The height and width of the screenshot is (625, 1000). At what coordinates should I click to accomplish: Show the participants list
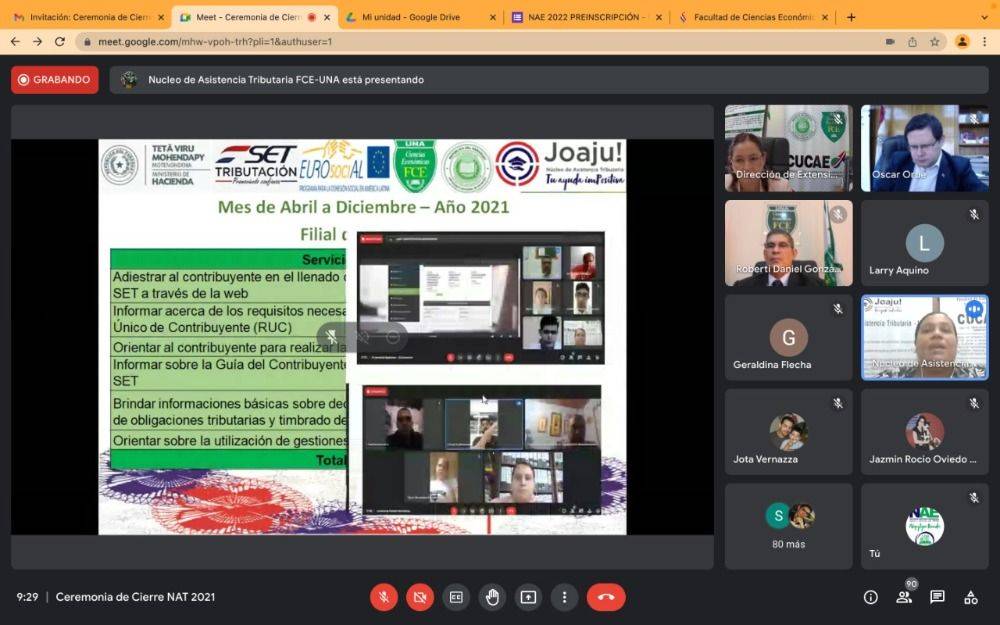coord(904,597)
